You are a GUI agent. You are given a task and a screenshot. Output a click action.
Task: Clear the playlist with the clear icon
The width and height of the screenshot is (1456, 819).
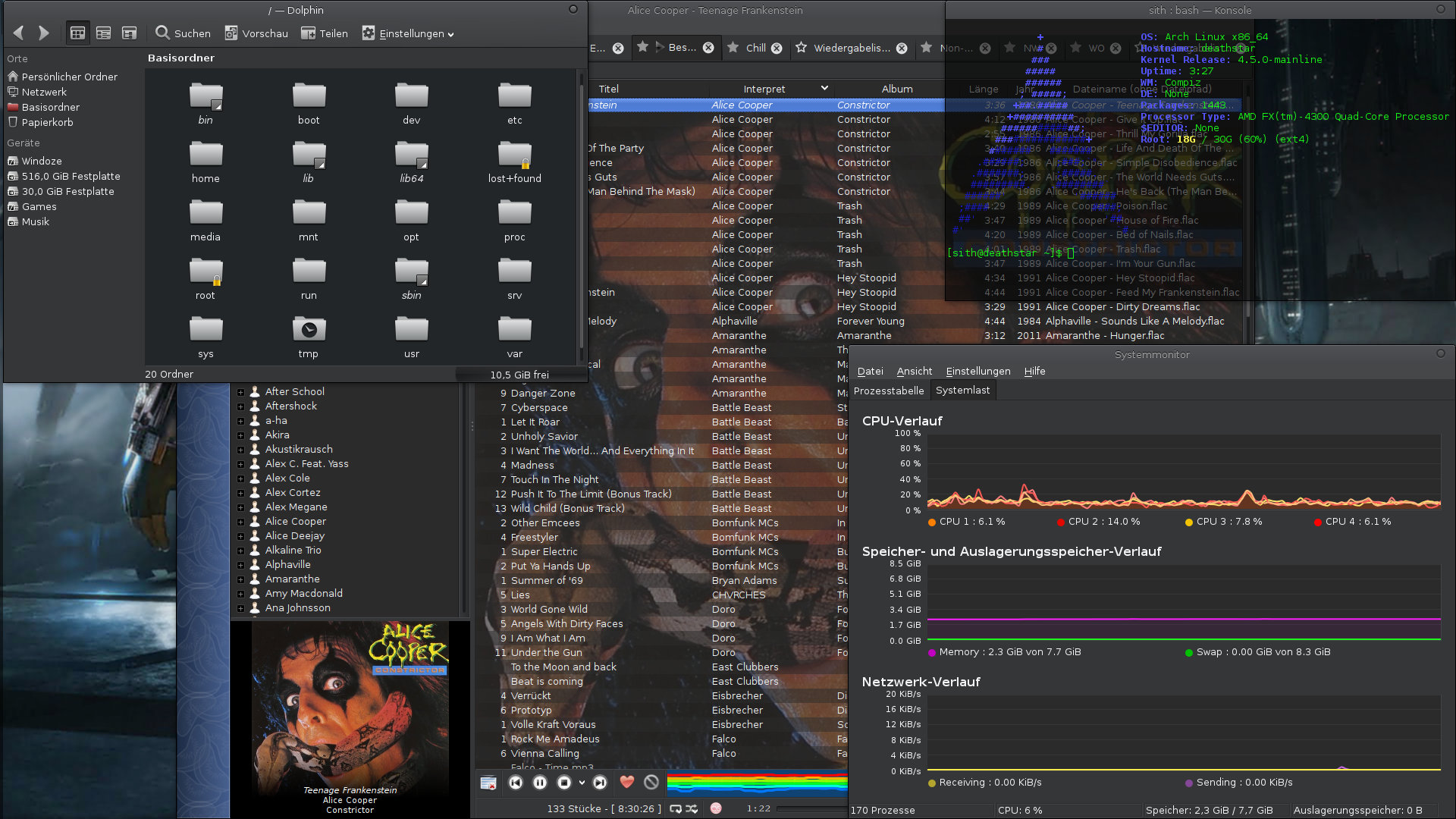[489, 783]
